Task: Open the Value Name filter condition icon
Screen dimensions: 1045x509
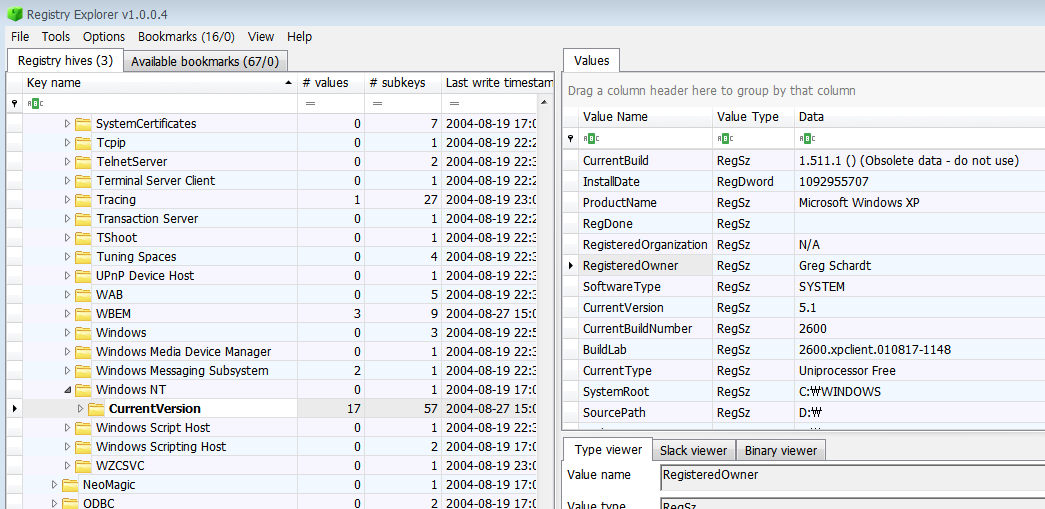Action: pos(589,139)
